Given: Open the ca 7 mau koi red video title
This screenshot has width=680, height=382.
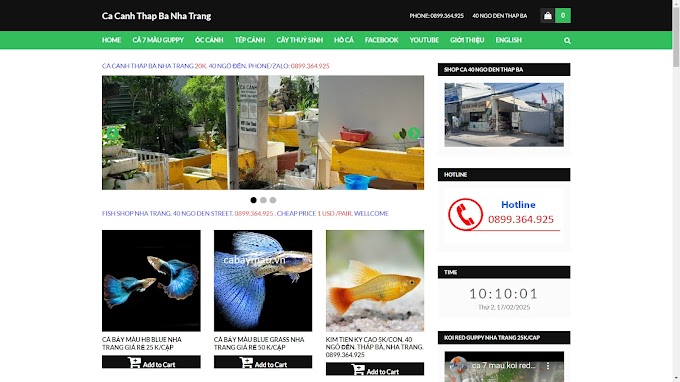Looking at the screenshot, I should point(504,366).
